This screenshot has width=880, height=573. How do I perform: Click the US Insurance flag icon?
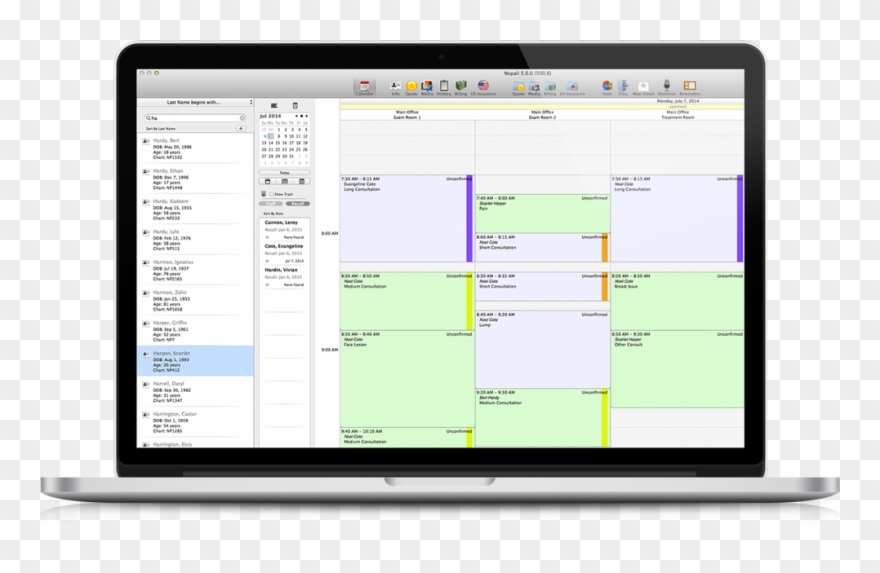click(483, 87)
